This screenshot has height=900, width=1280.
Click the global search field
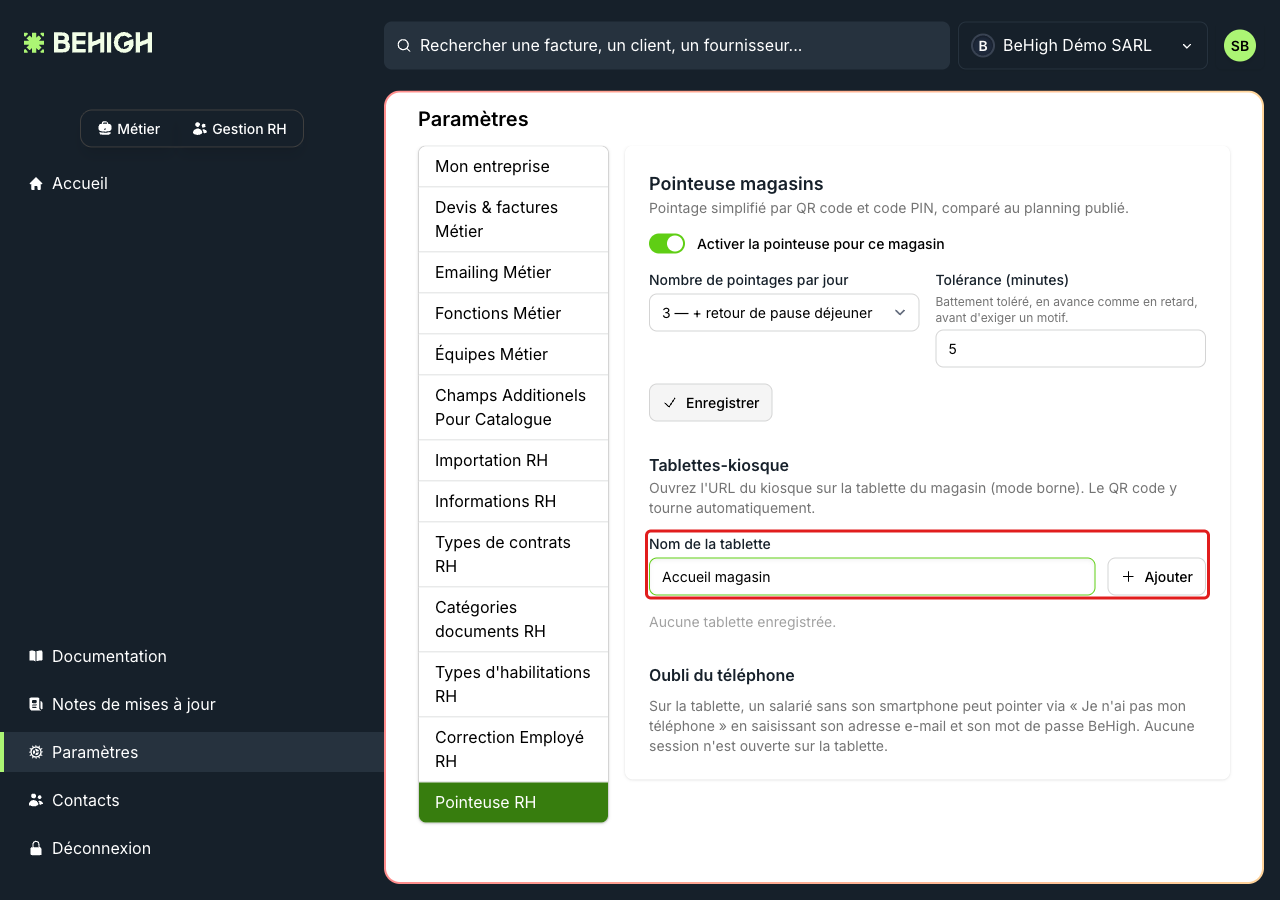667,46
